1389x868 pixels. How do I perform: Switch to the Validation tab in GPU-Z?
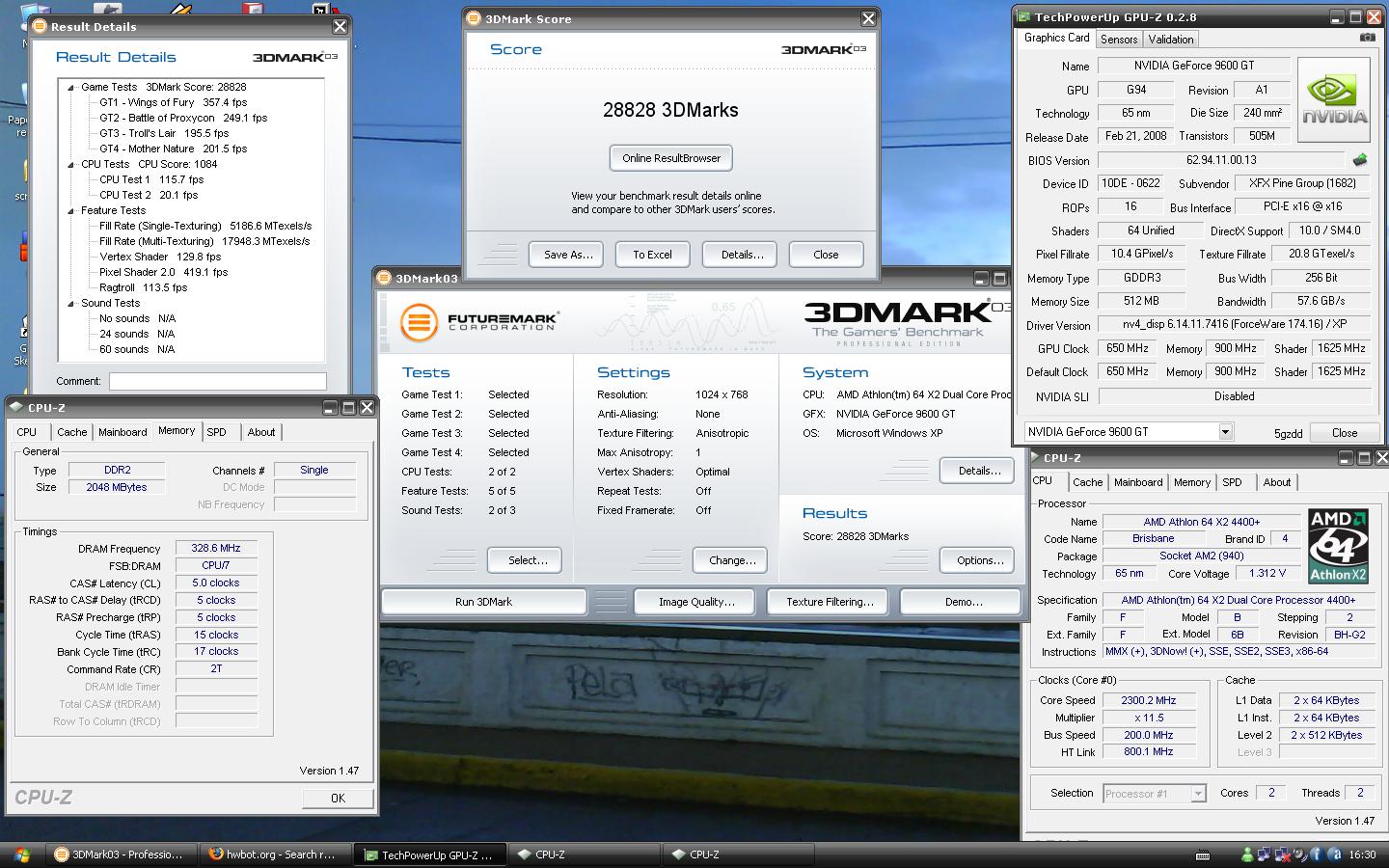1171,40
